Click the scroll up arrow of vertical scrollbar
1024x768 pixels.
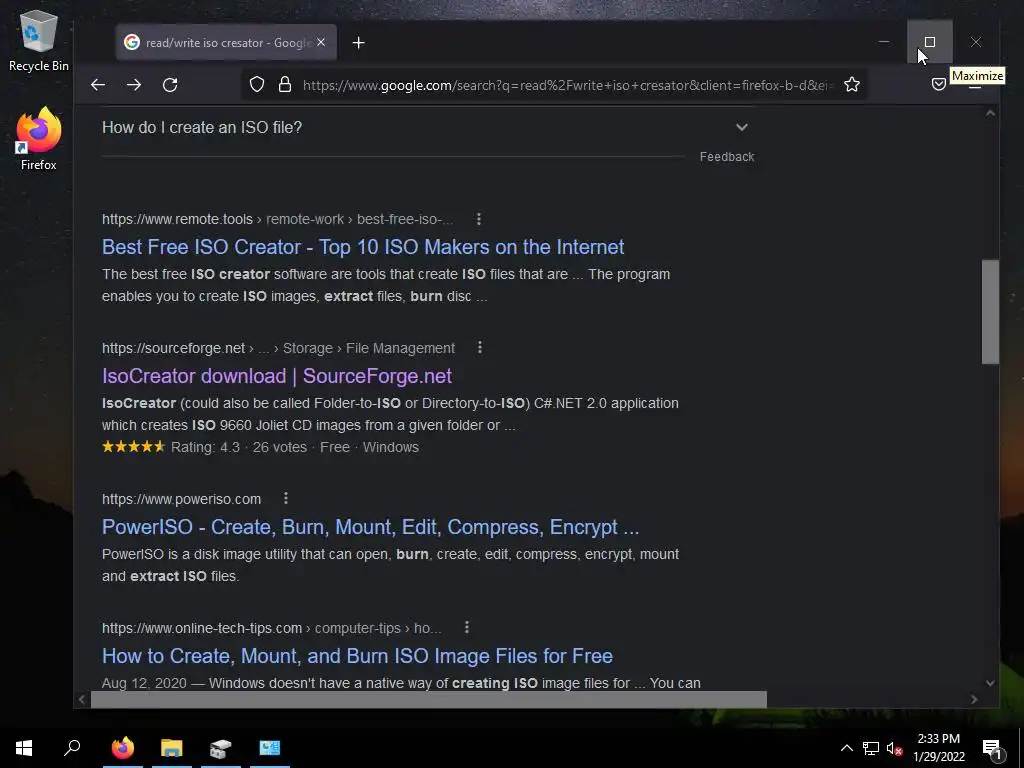(x=990, y=113)
